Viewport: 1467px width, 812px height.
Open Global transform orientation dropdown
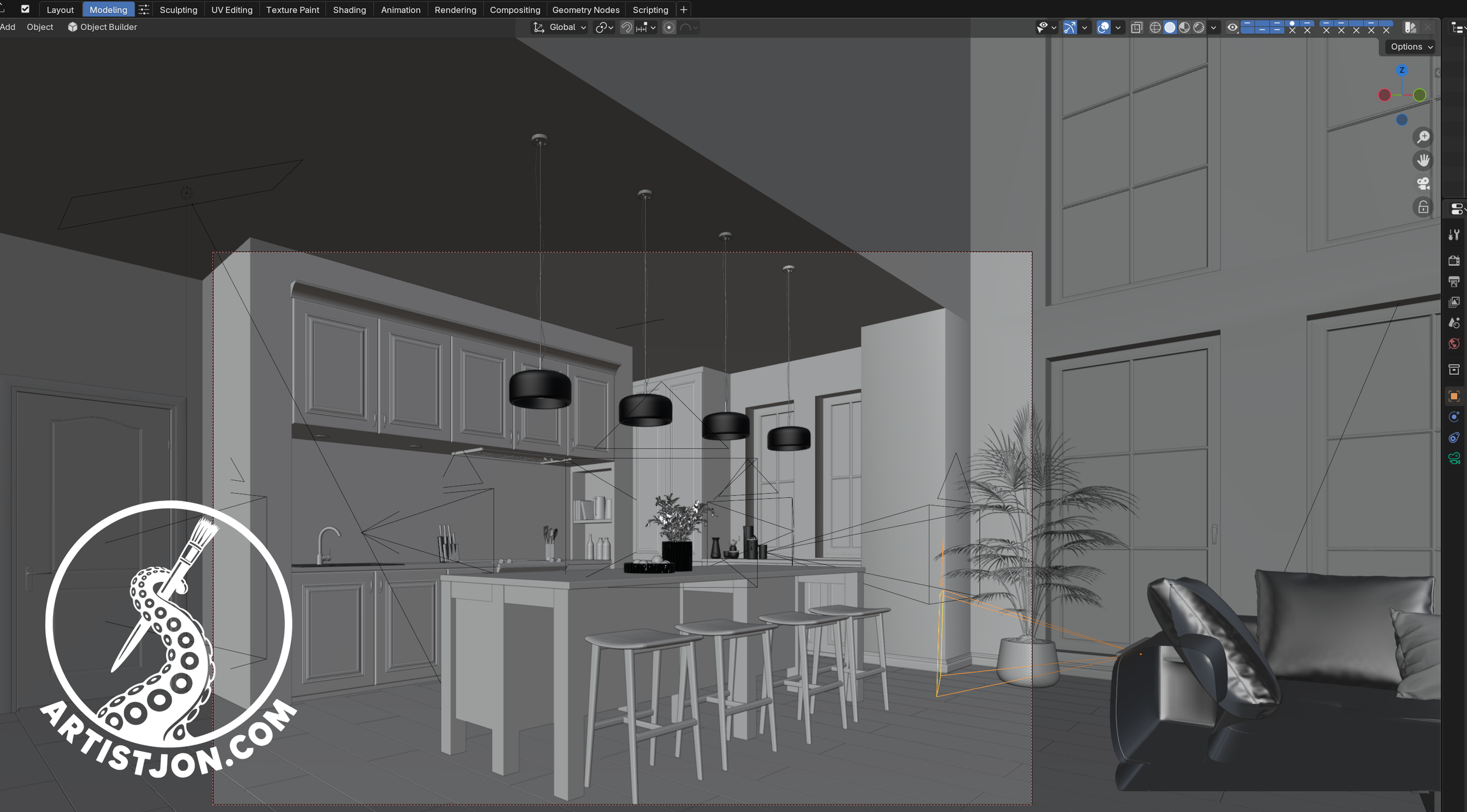(560, 28)
